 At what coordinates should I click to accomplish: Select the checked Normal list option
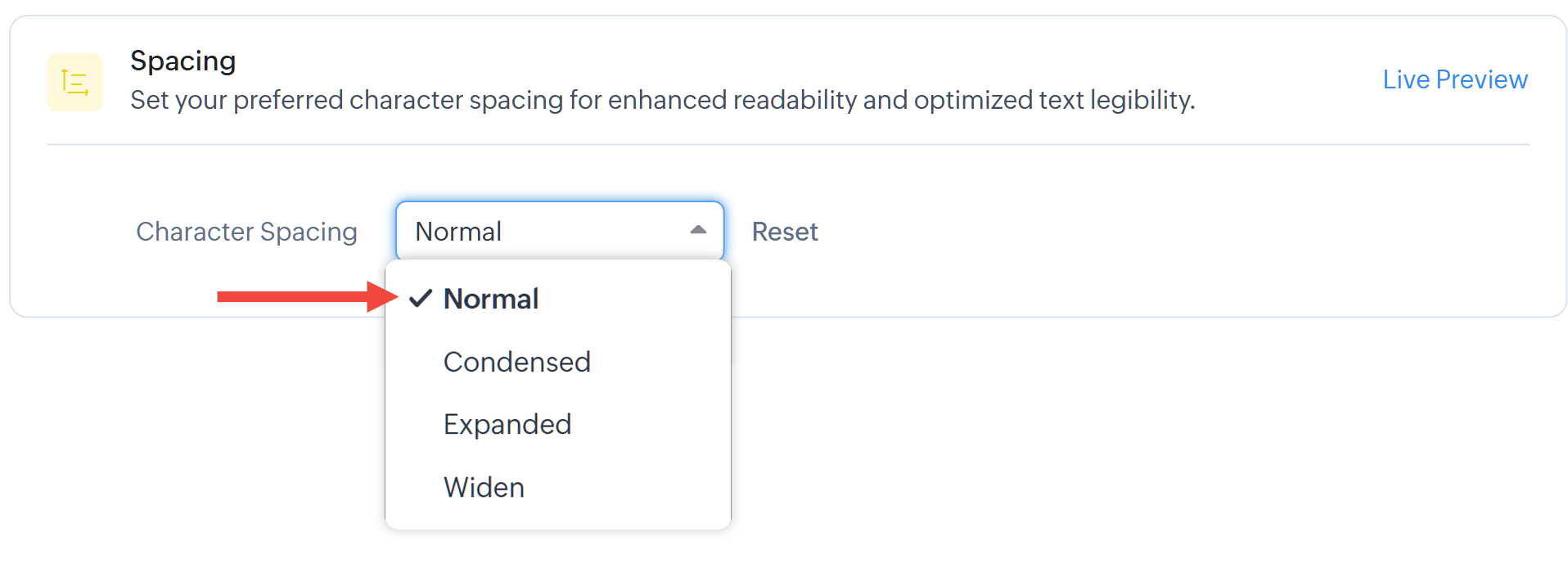tap(490, 299)
